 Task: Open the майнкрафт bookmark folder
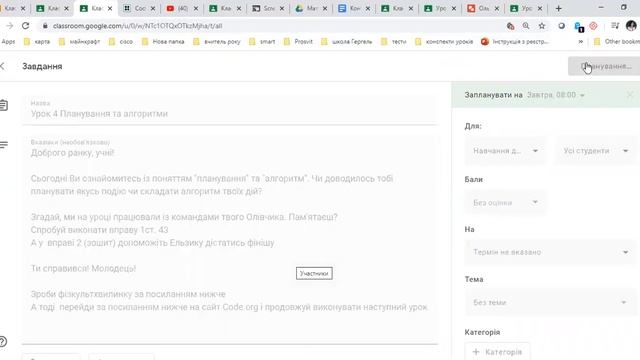pos(80,42)
